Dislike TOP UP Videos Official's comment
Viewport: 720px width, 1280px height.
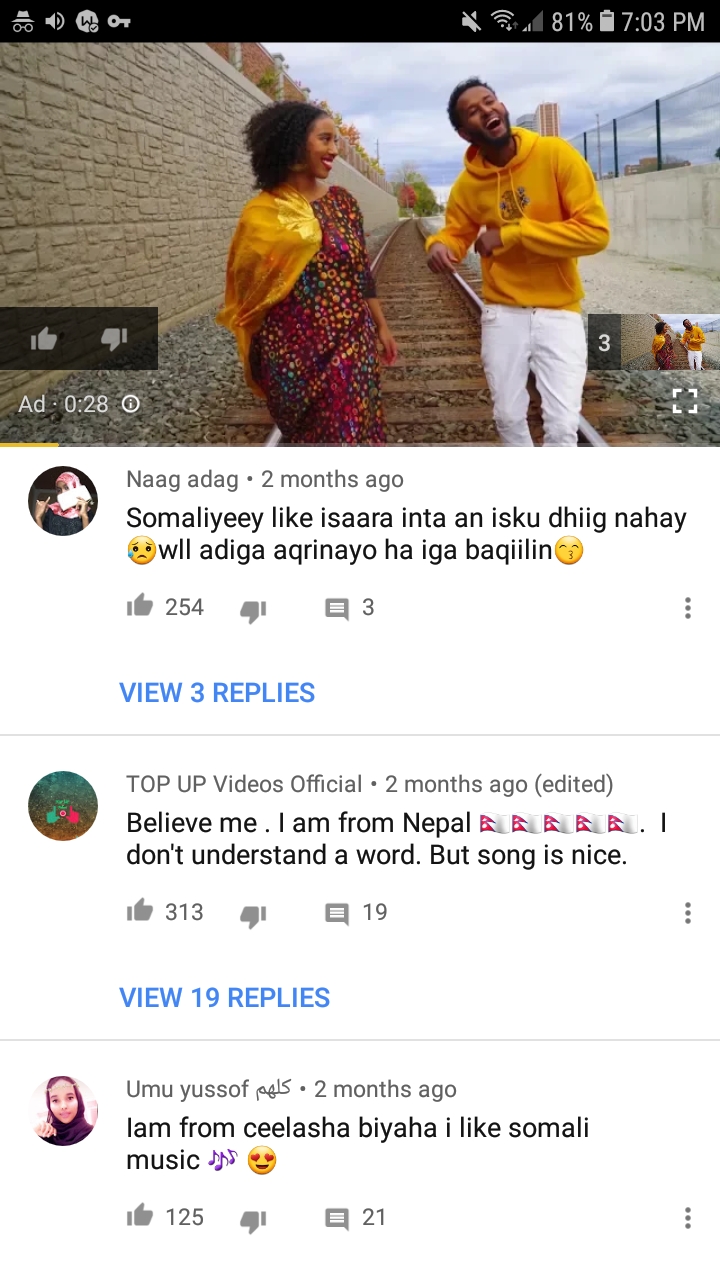(253, 914)
